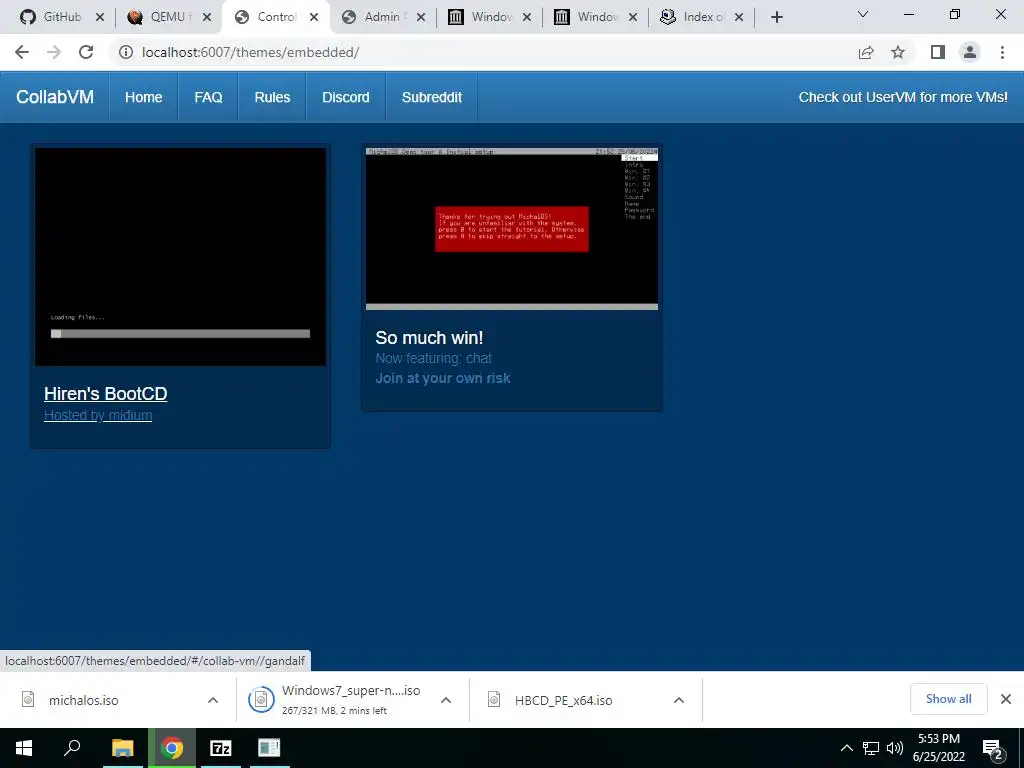Close the active Control tab

[314, 18]
